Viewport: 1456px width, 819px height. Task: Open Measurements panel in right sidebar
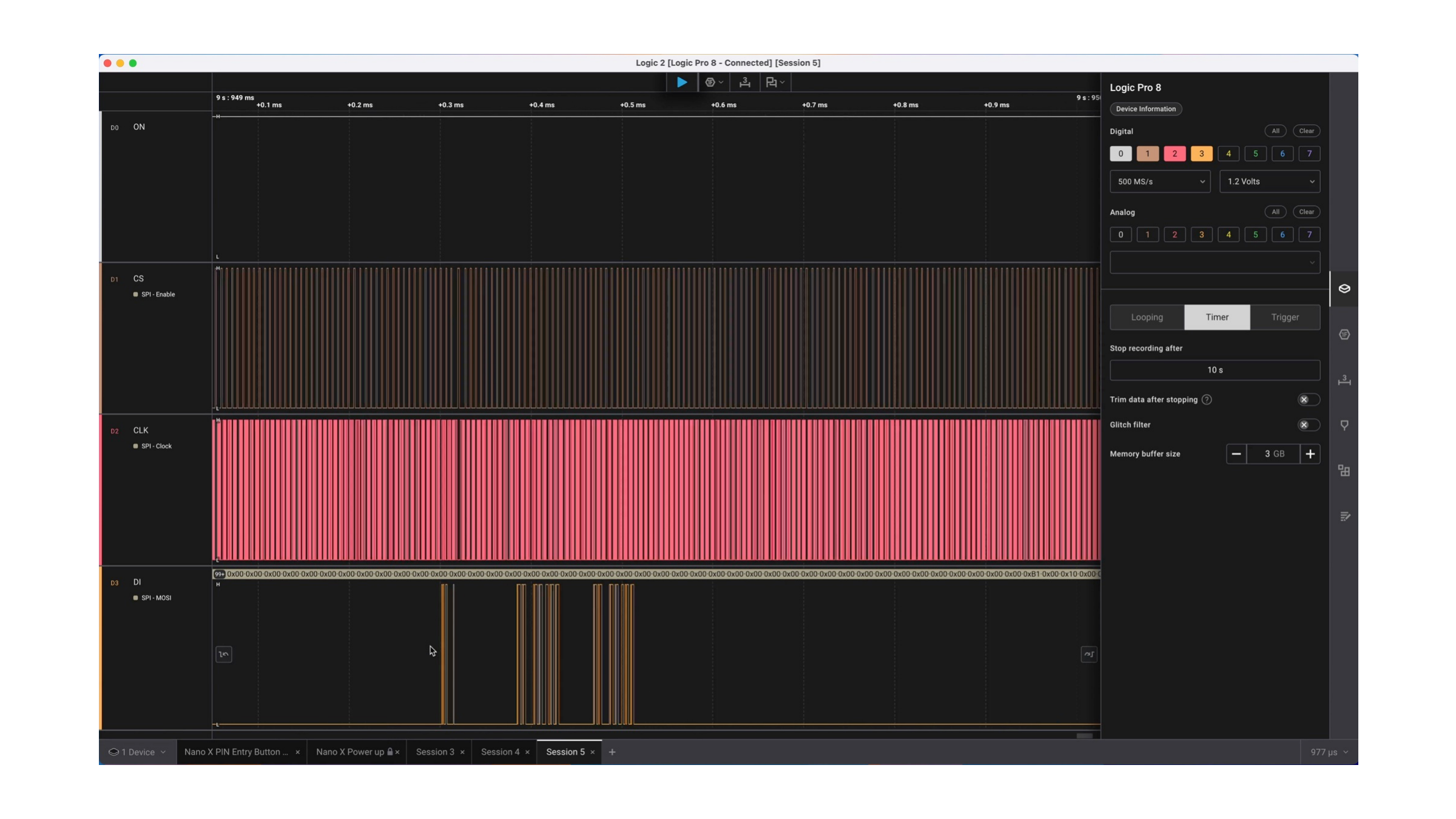1344,380
